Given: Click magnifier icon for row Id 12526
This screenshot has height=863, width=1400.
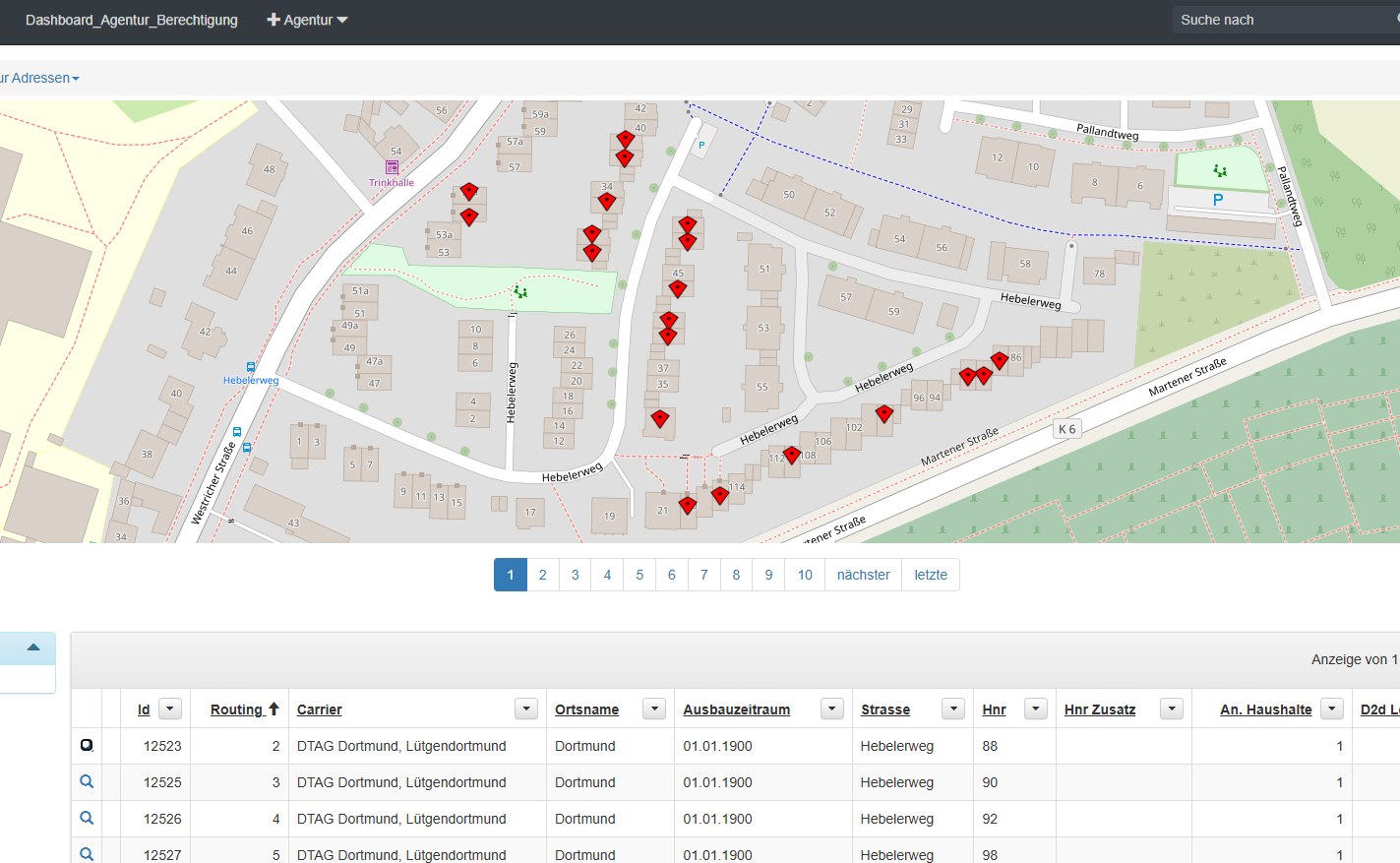Looking at the screenshot, I should pos(87,818).
